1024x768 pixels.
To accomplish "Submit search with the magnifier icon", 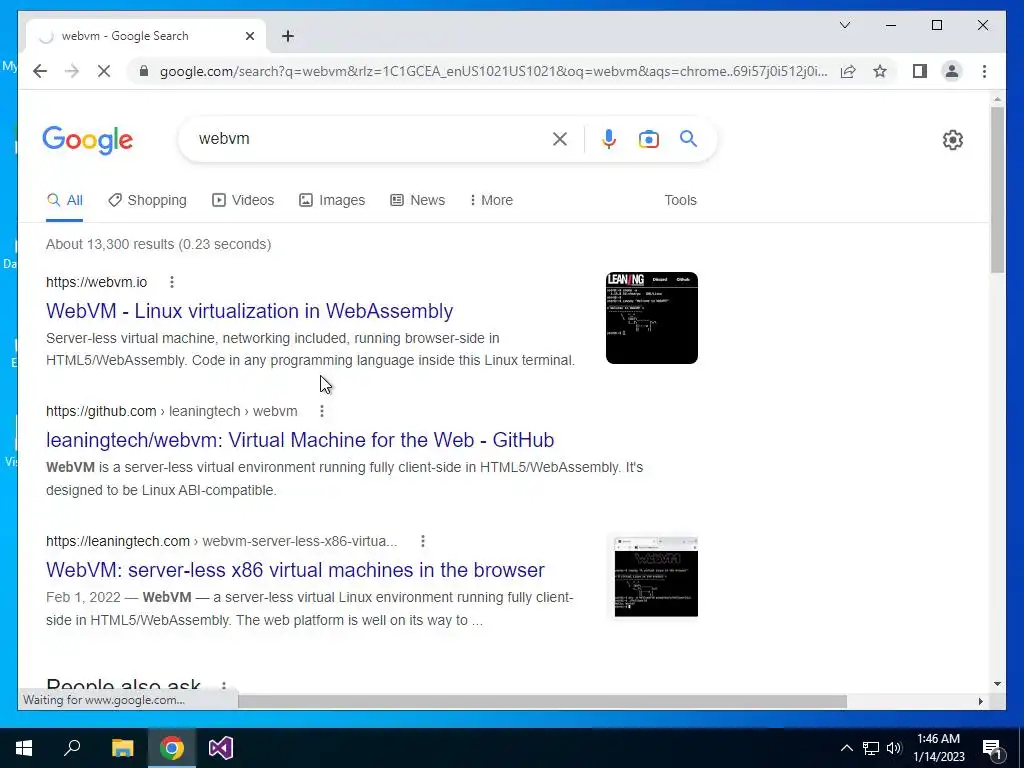I will 688,138.
